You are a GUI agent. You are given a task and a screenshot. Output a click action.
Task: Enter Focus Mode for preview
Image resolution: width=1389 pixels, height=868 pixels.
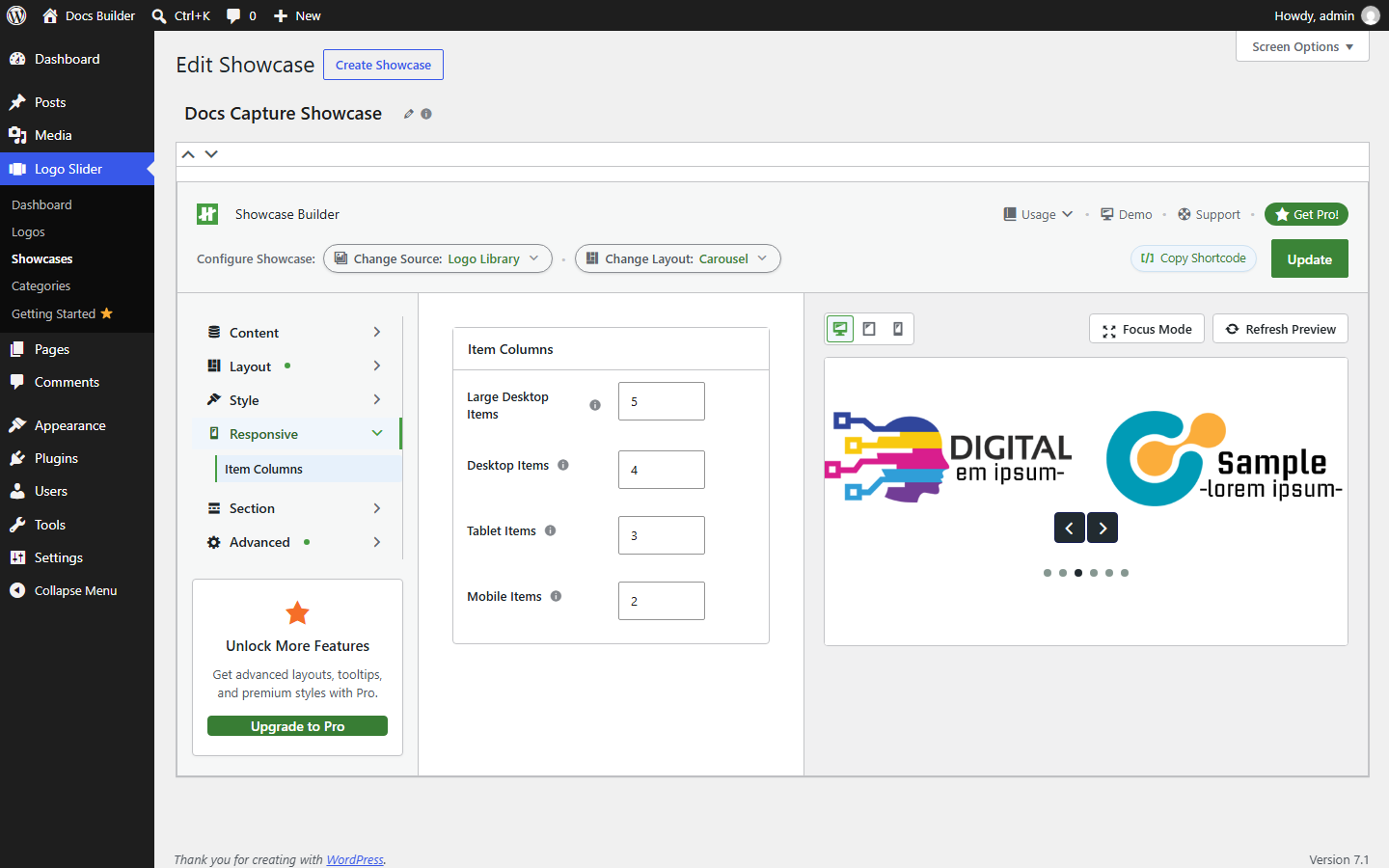pyautogui.click(x=1147, y=329)
